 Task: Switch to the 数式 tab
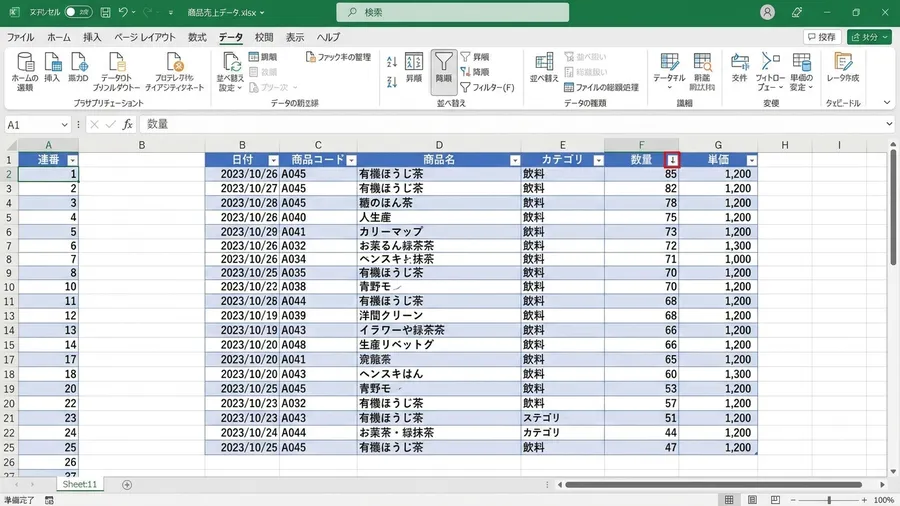coord(197,37)
